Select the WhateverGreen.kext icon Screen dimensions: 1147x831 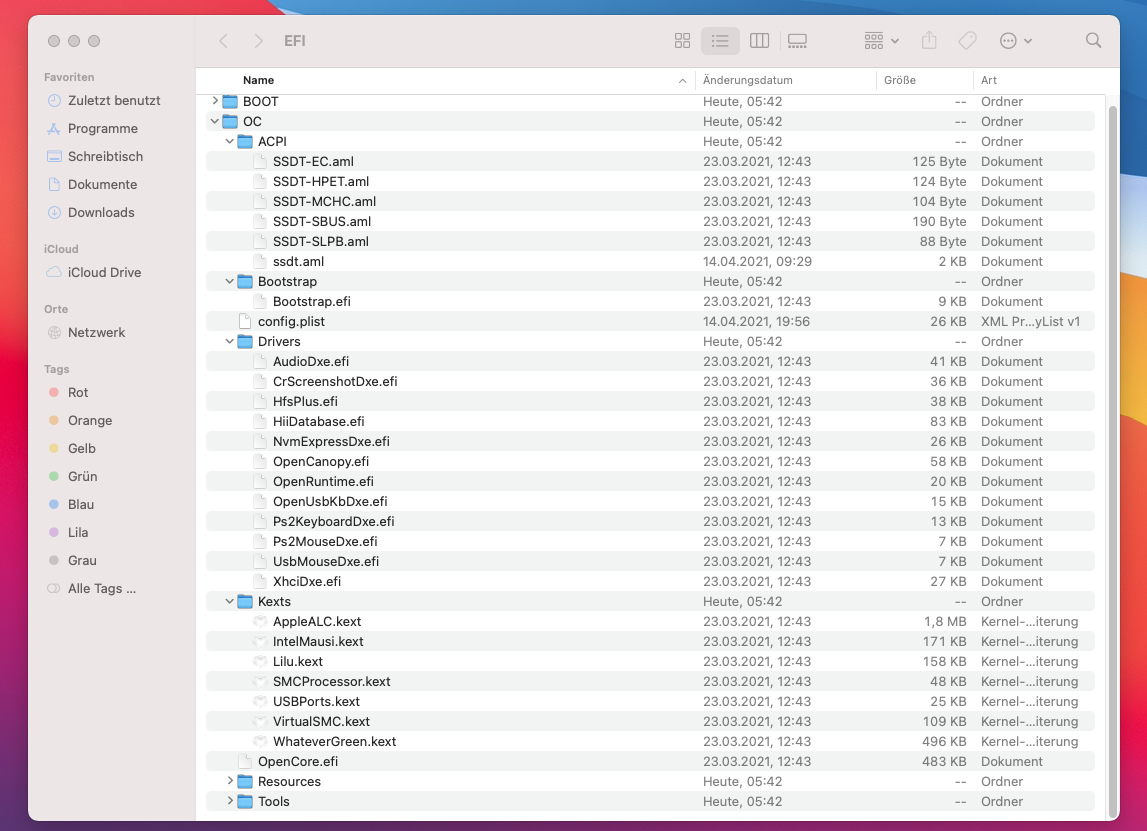[260, 741]
